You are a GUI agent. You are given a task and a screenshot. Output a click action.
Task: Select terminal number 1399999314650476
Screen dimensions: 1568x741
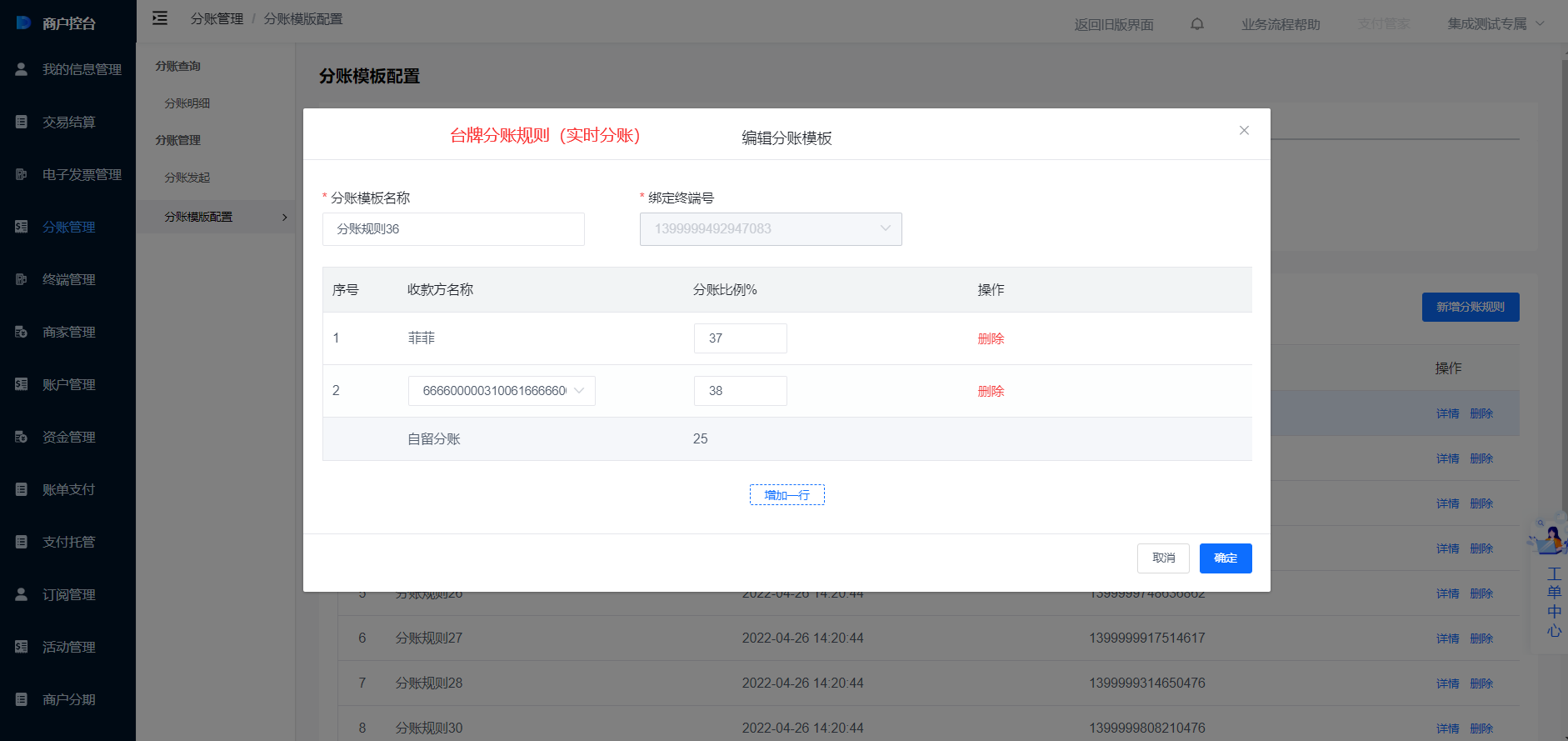[x=1147, y=683]
